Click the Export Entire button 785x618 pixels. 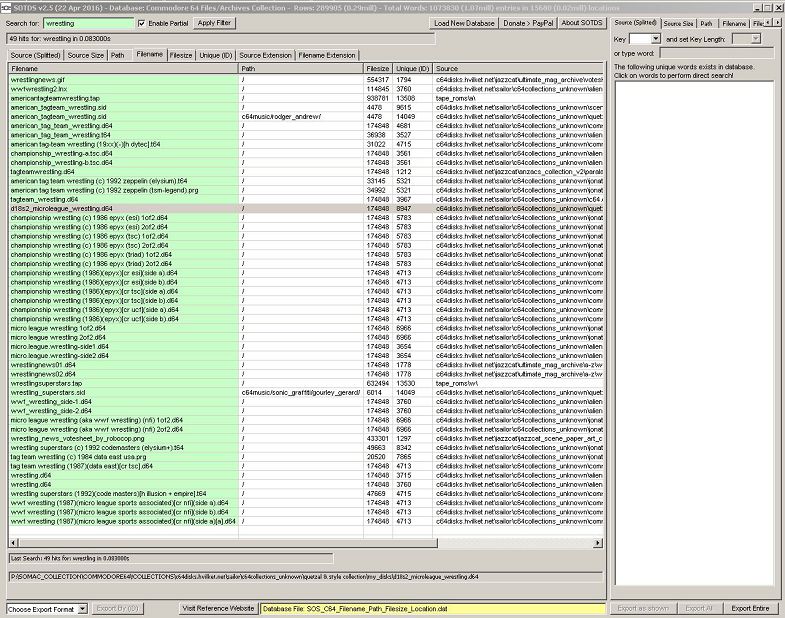pos(750,608)
